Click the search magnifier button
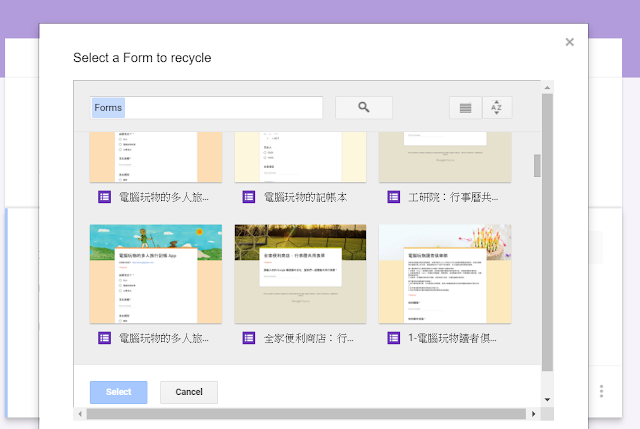This screenshot has height=429, width=640. coord(364,107)
